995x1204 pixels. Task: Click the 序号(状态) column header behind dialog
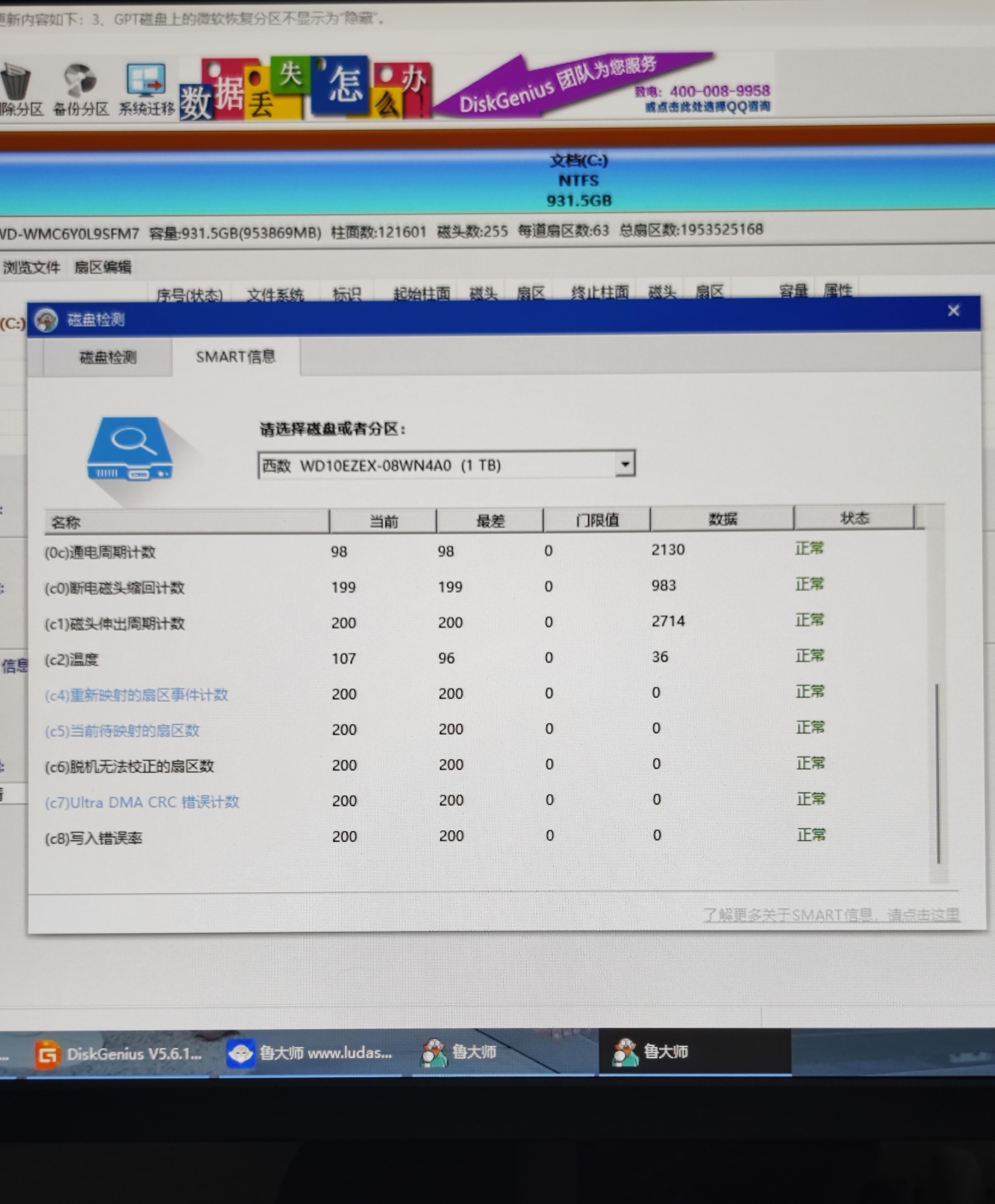click(x=189, y=295)
